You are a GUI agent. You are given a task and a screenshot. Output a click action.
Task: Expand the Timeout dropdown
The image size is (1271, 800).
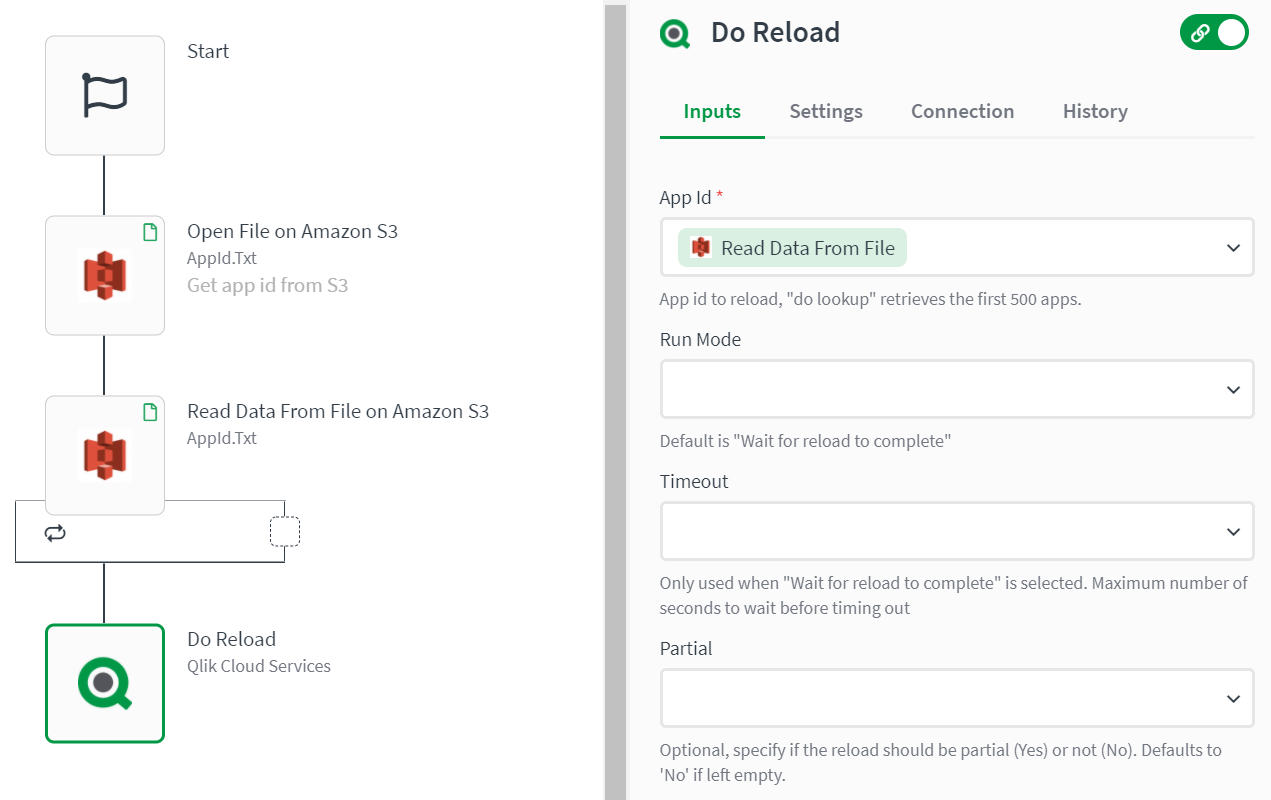957,531
